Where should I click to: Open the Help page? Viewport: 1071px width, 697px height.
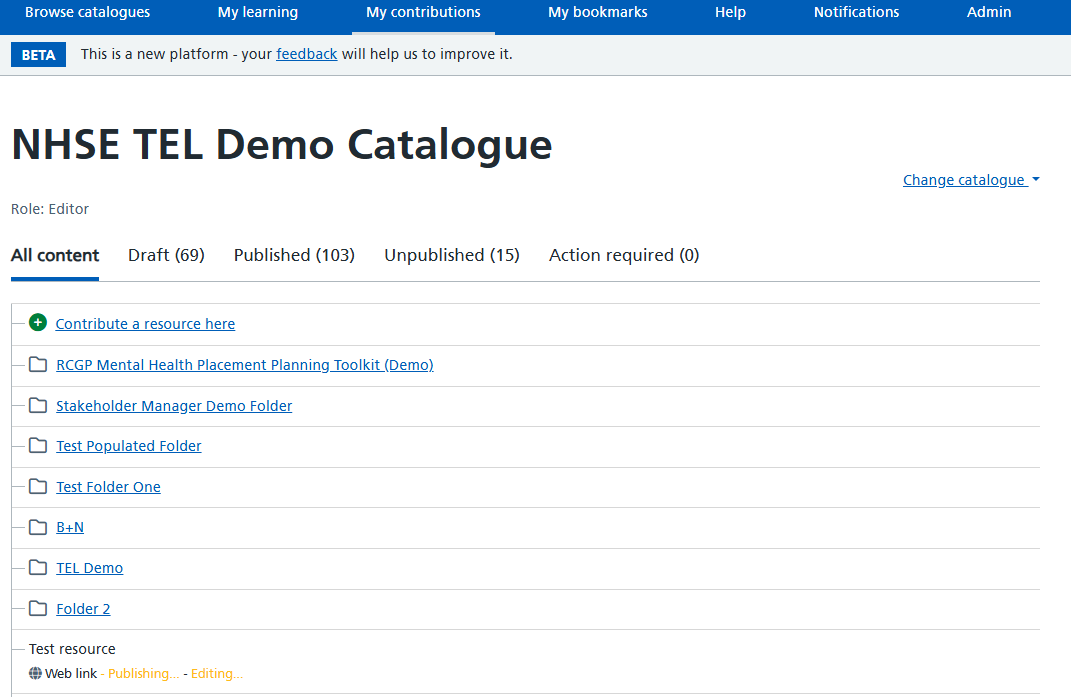[x=730, y=12]
